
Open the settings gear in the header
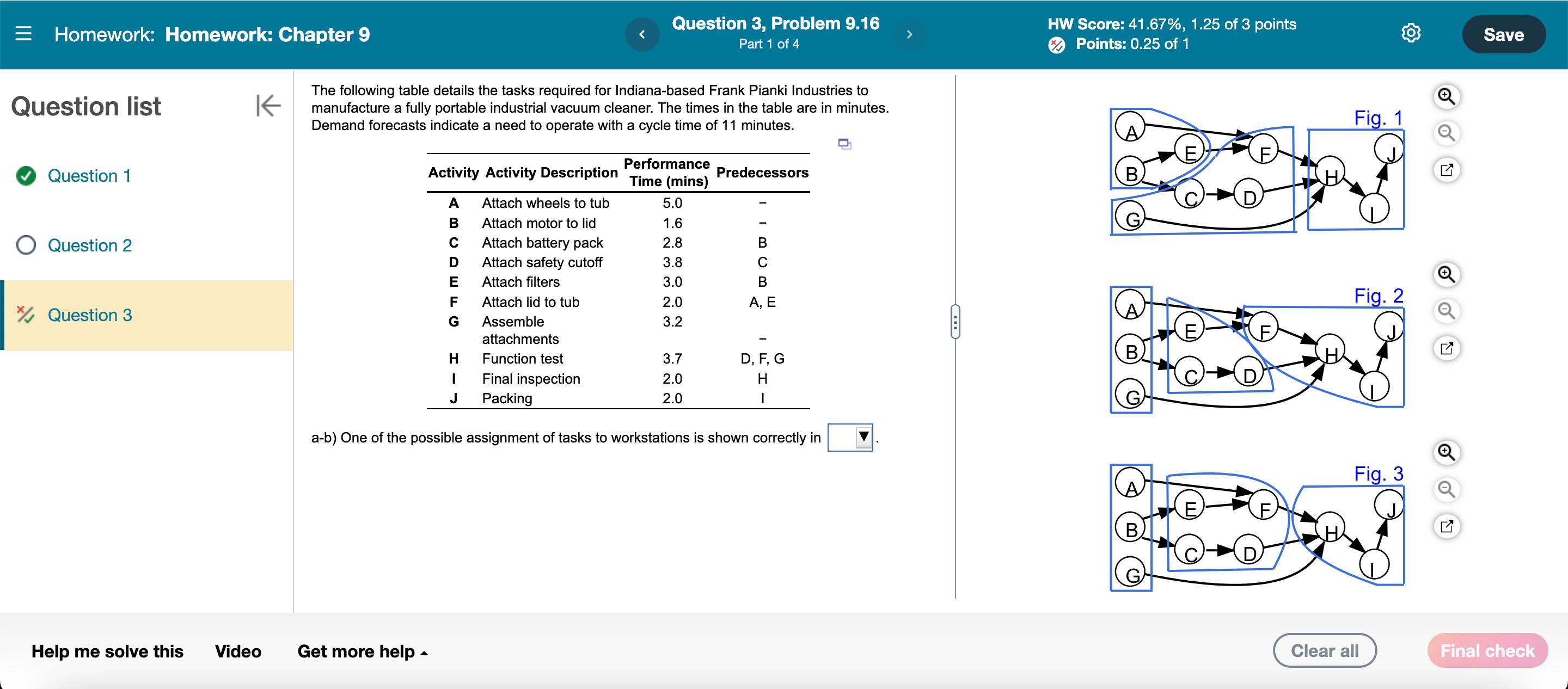[1411, 34]
